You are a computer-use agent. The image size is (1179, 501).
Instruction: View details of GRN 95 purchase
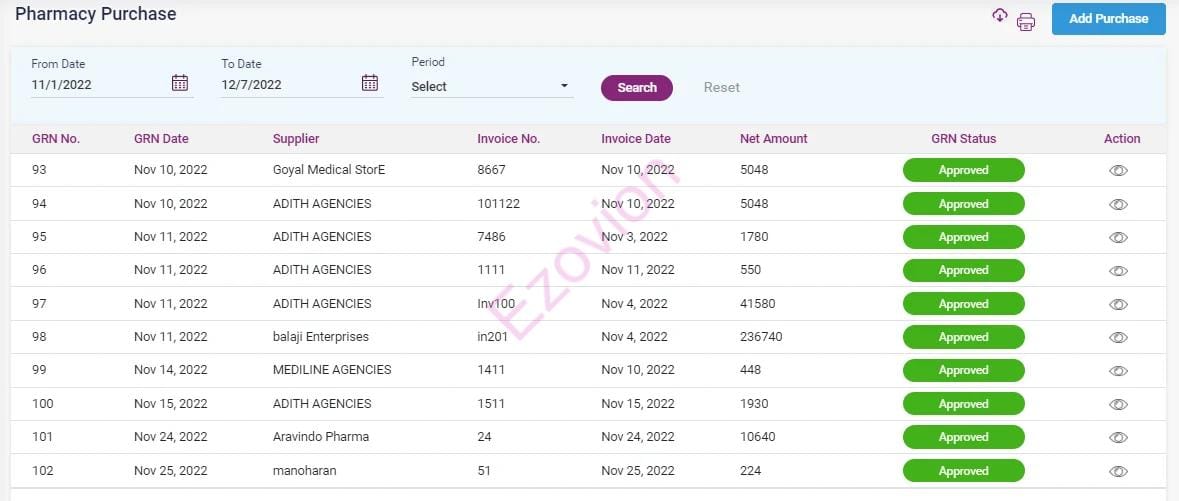point(1118,238)
